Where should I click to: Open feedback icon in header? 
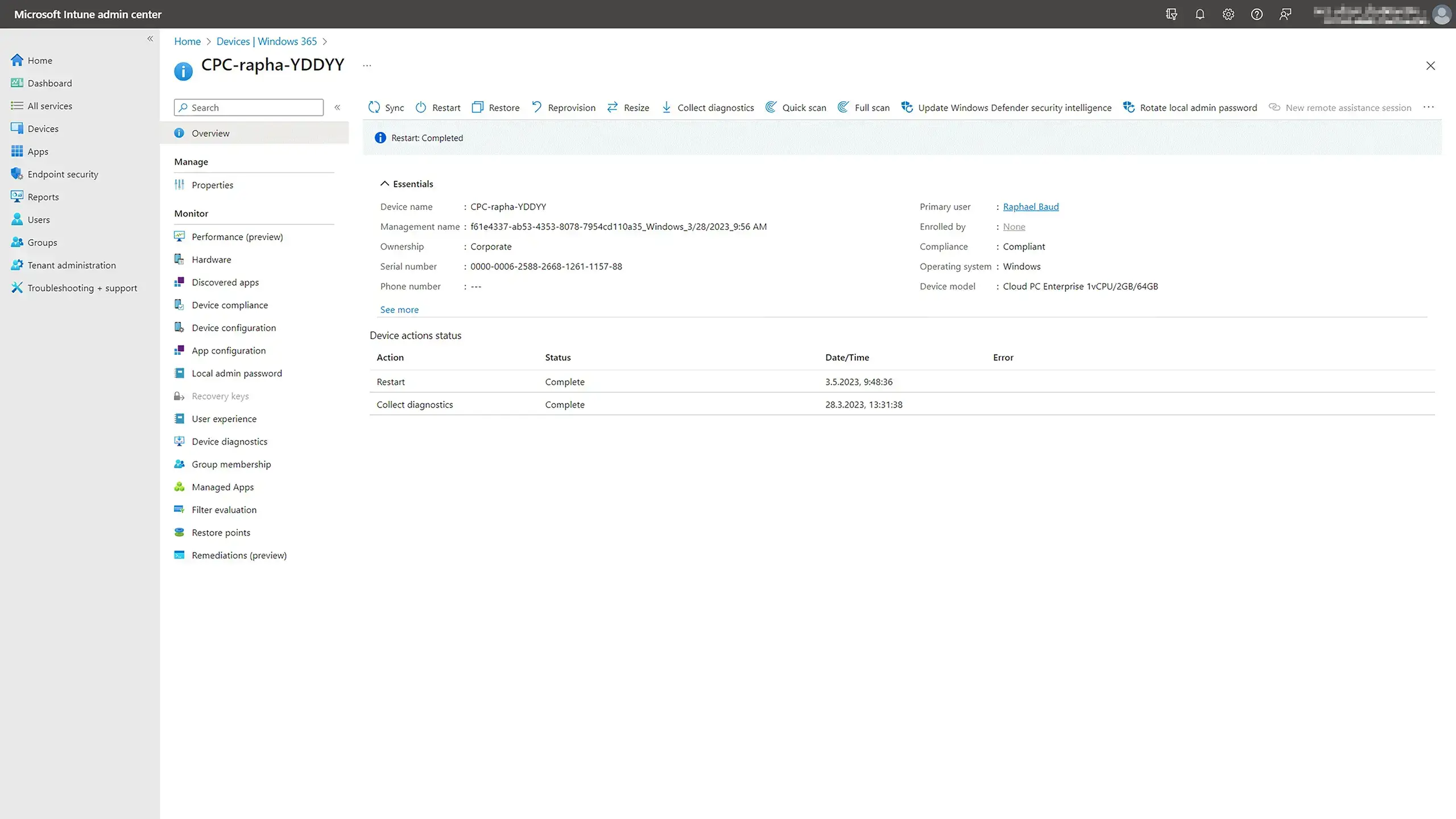1285,14
